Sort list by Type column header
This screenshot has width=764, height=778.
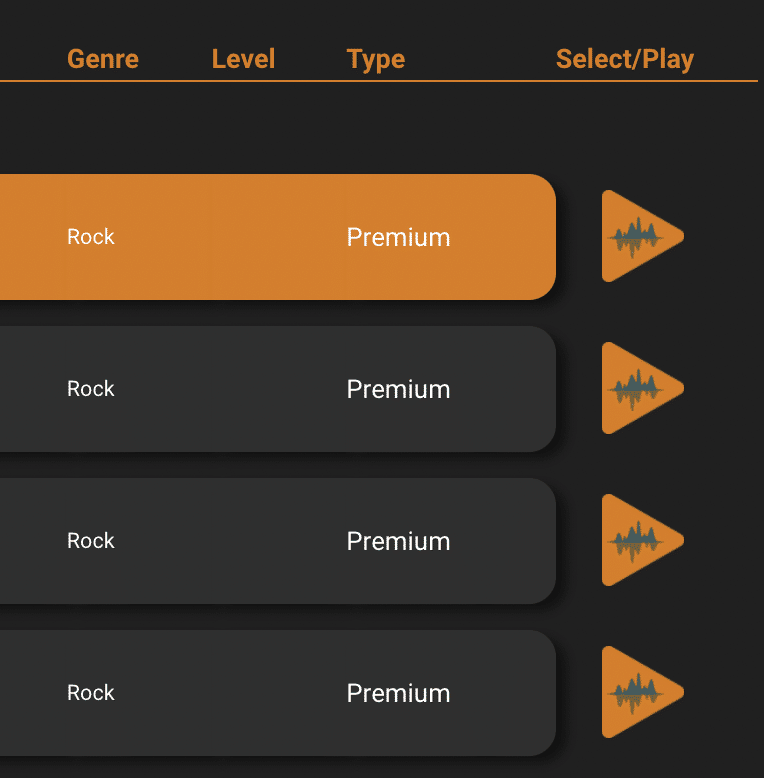(x=376, y=60)
